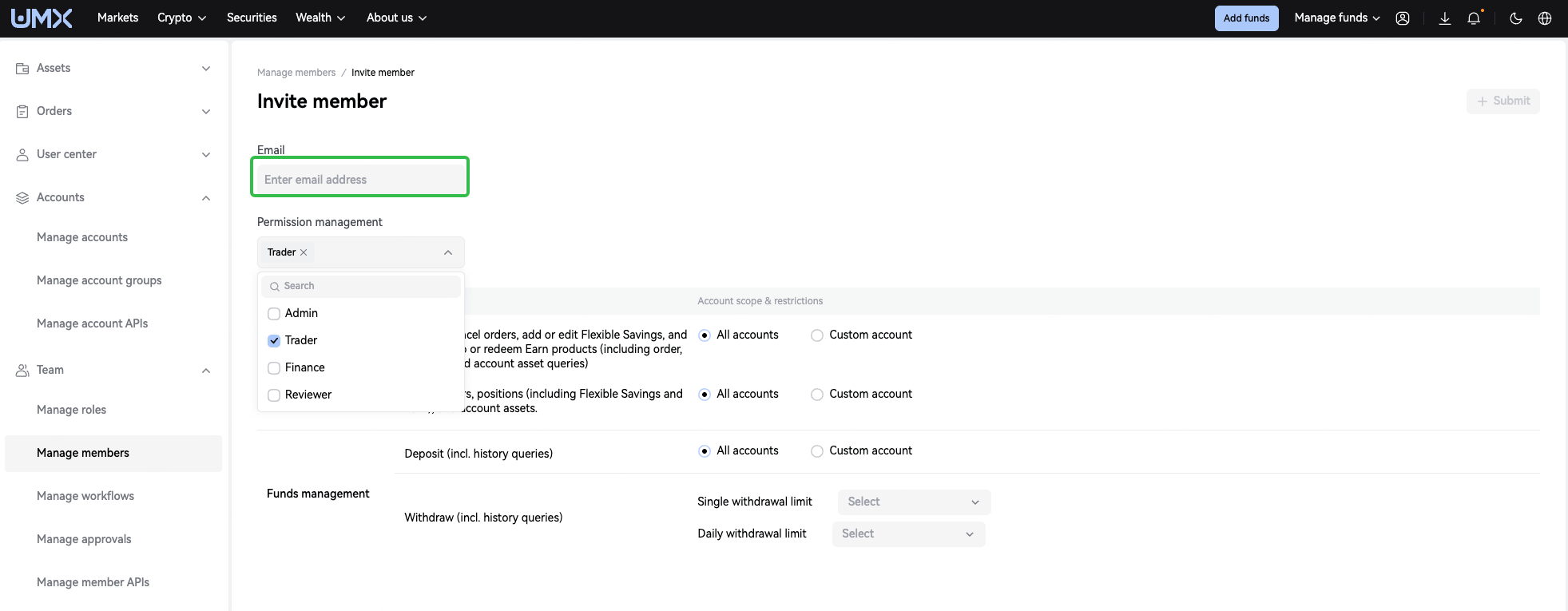Uncheck the Trader role checkbox
The image size is (1568, 611).
tap(274, 341)
